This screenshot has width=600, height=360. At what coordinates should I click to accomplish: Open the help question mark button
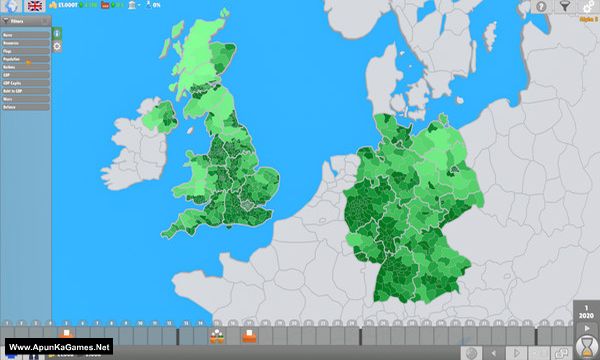coord(541,6)
